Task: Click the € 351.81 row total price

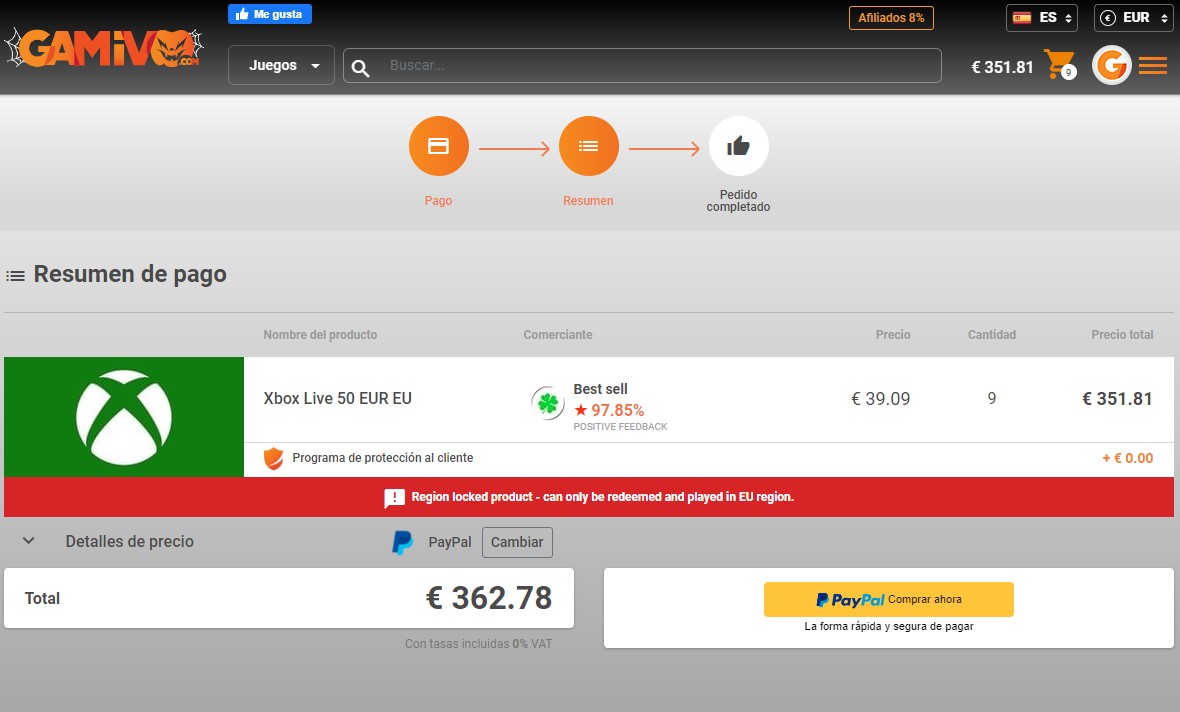Action: click(x=1117, y=399)
